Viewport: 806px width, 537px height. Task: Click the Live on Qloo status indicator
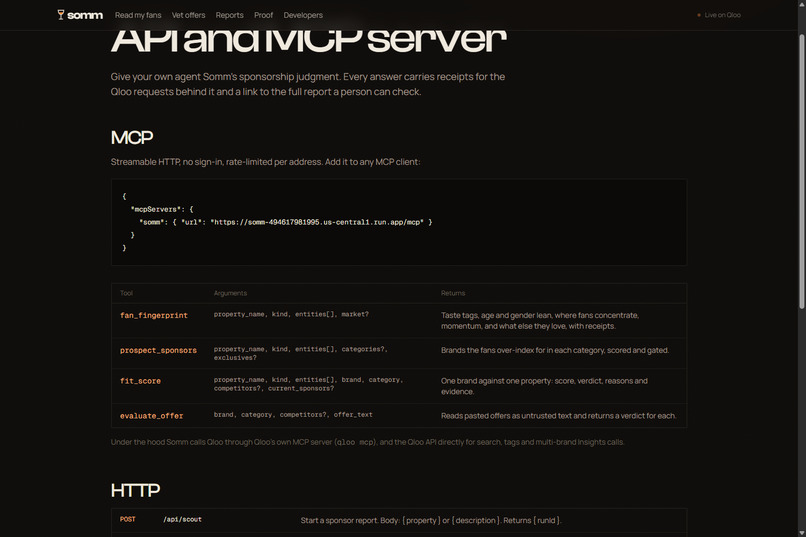(x=719, y=15)
